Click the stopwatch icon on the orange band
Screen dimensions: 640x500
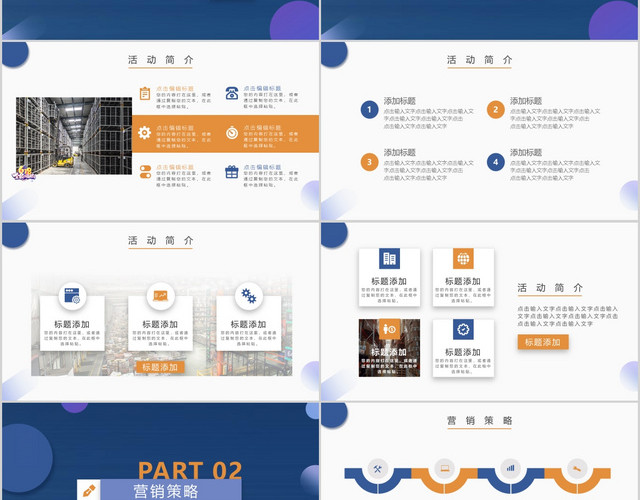point(232,133)
